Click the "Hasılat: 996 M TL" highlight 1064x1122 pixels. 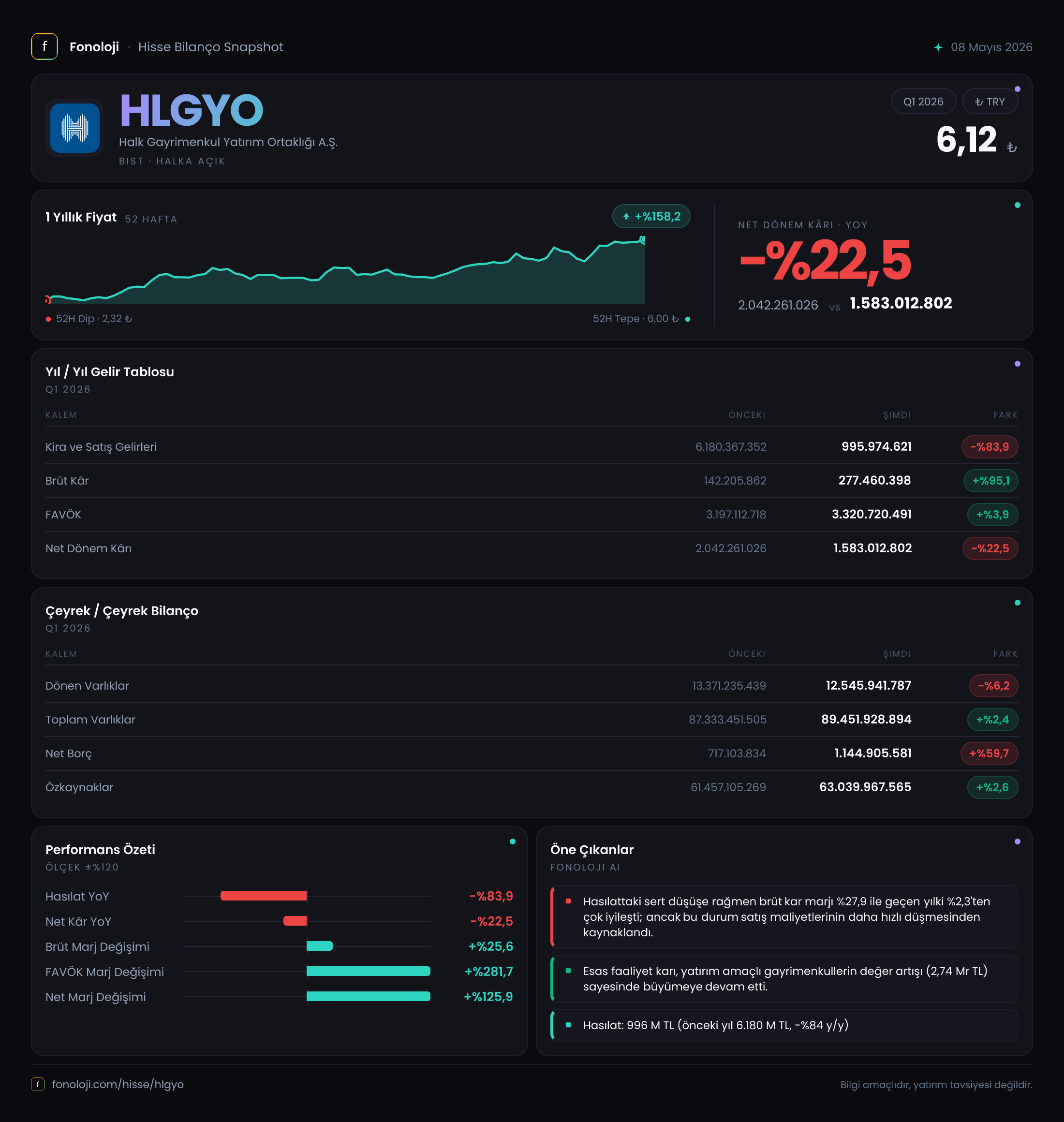coord(784,1025)
